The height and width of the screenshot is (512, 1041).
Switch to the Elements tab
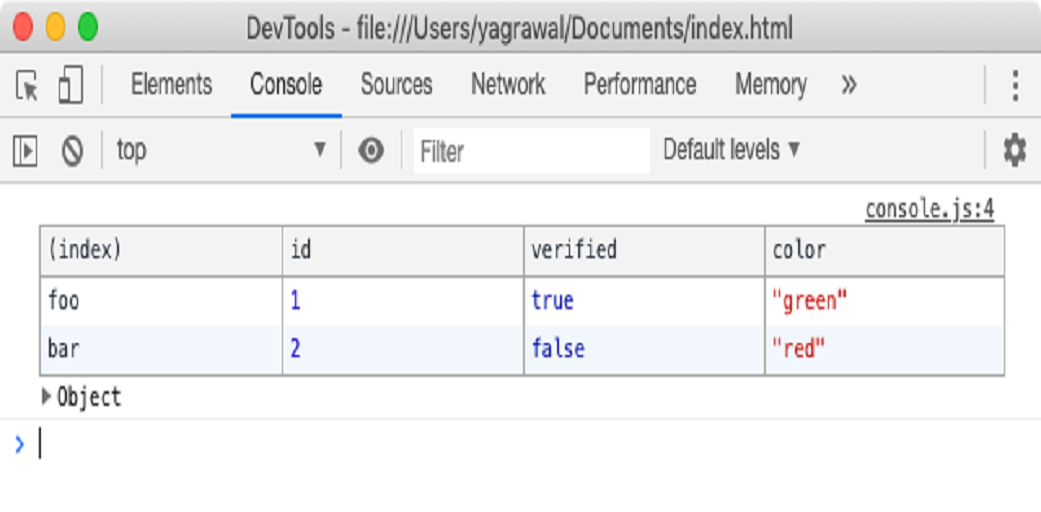click(x=172, y=85)
